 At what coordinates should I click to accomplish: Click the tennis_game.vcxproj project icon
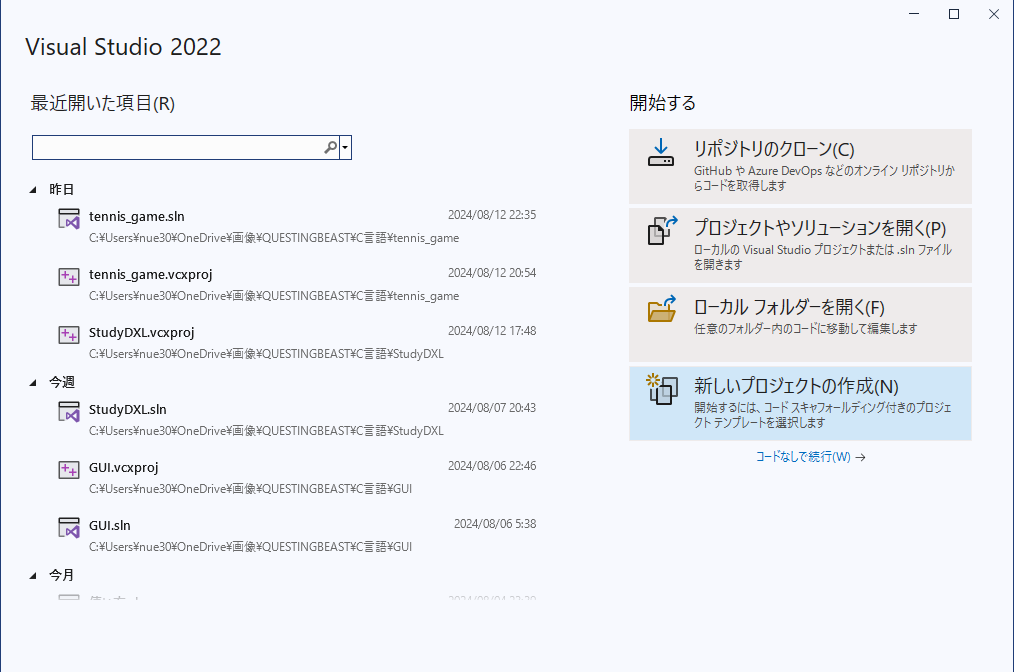[69, 278]
